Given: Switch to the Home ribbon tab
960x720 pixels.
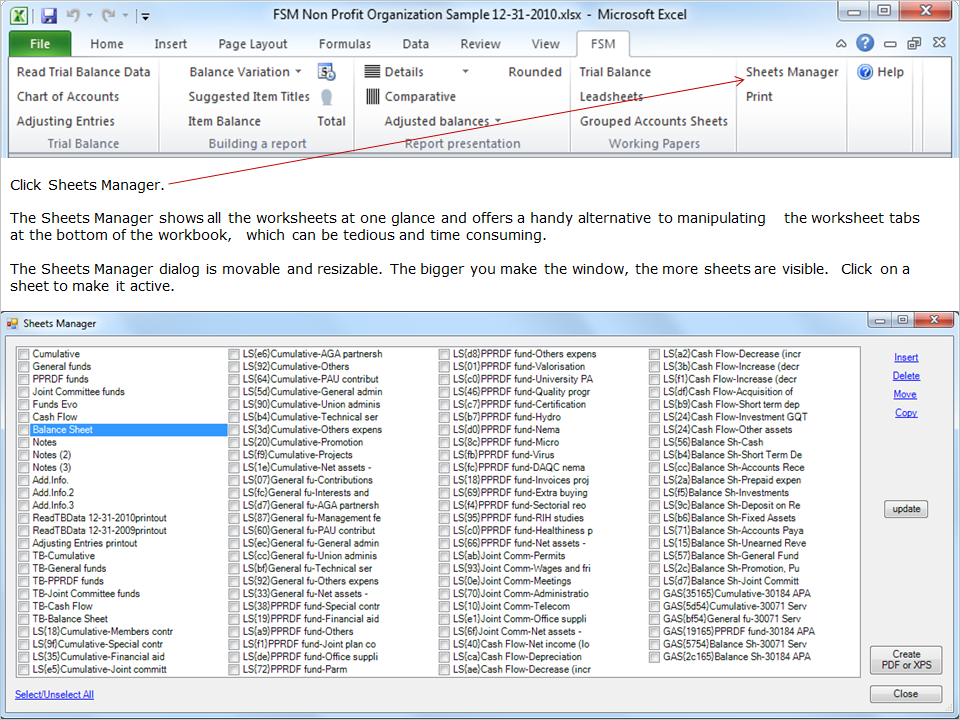Looking at the screenshot, I should 107,44.
